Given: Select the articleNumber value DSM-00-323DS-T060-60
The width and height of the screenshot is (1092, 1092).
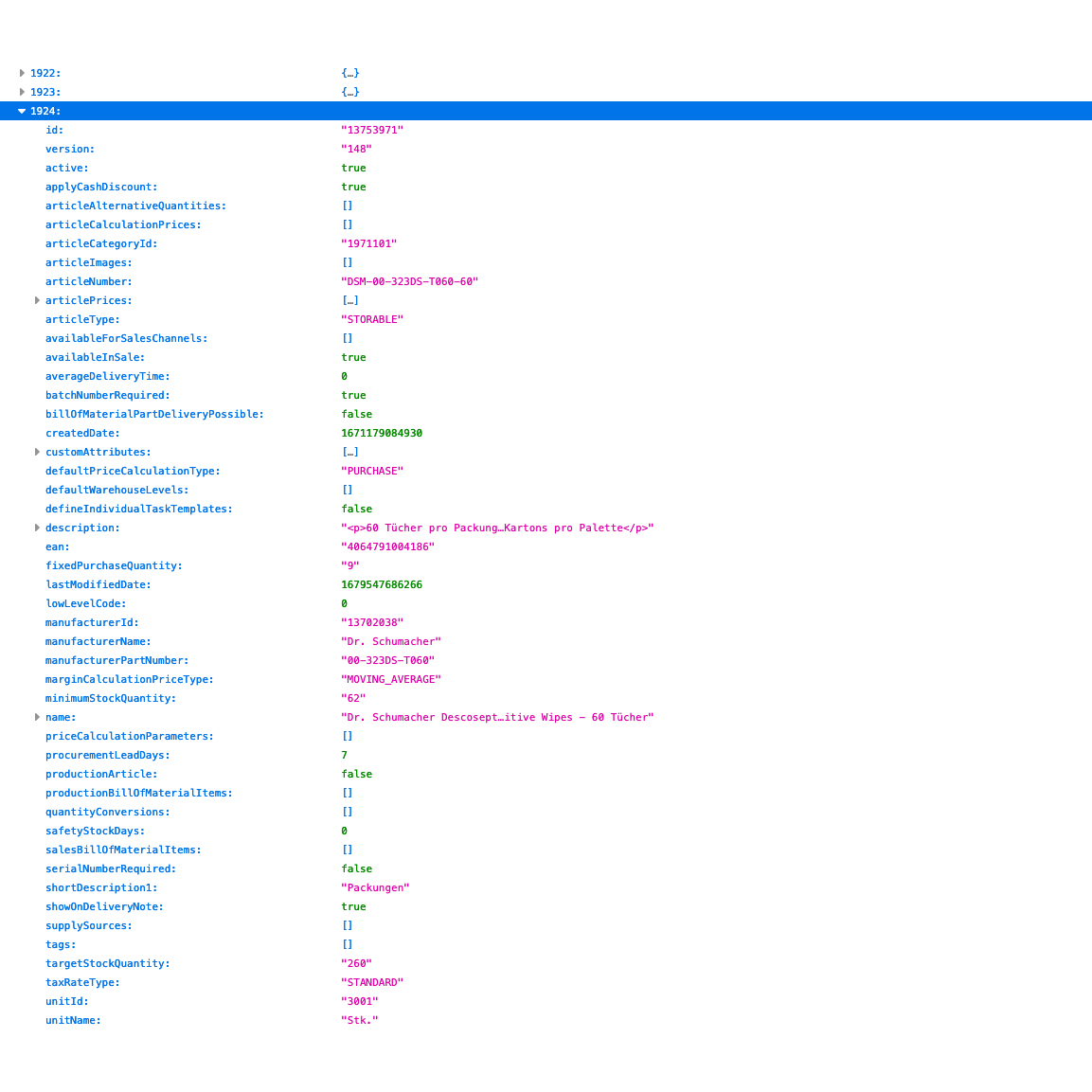Looking at the screenshot, I should [410, 281].
